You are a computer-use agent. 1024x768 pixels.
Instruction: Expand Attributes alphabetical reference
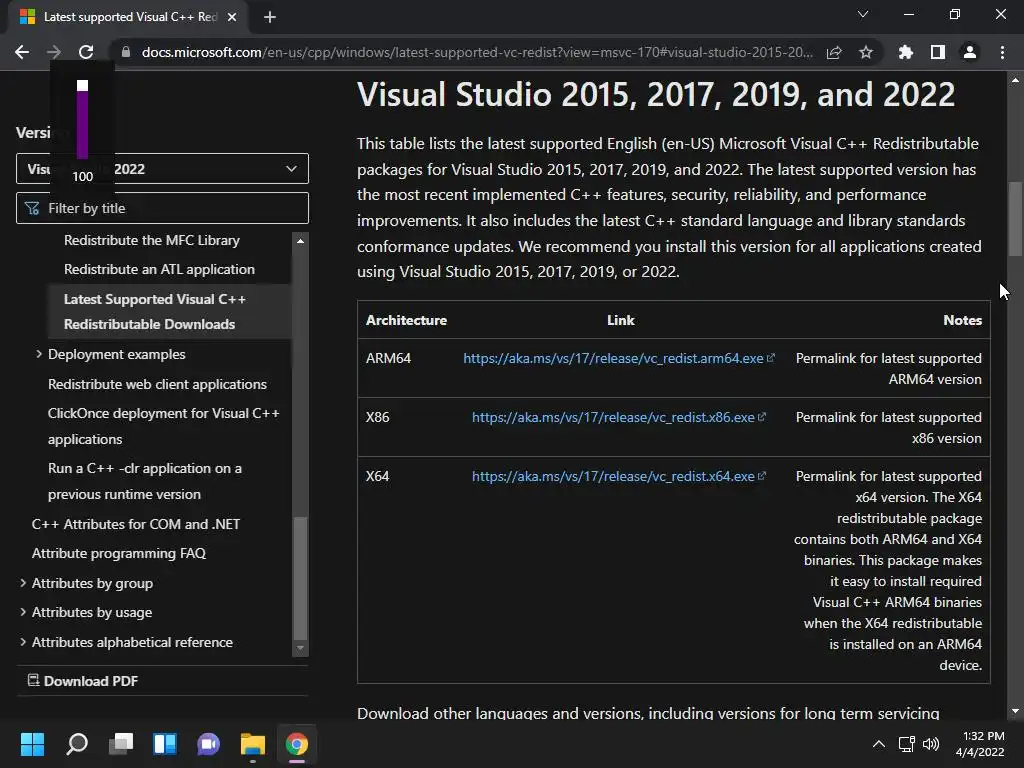tap(23, 642)
